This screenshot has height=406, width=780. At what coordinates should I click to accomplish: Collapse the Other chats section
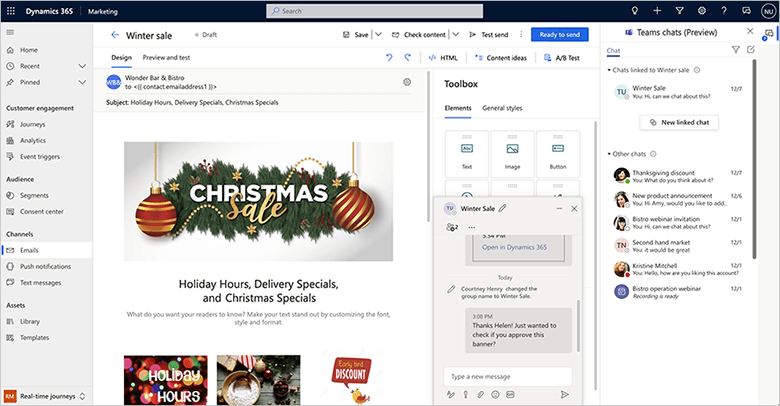pos(609,154)
